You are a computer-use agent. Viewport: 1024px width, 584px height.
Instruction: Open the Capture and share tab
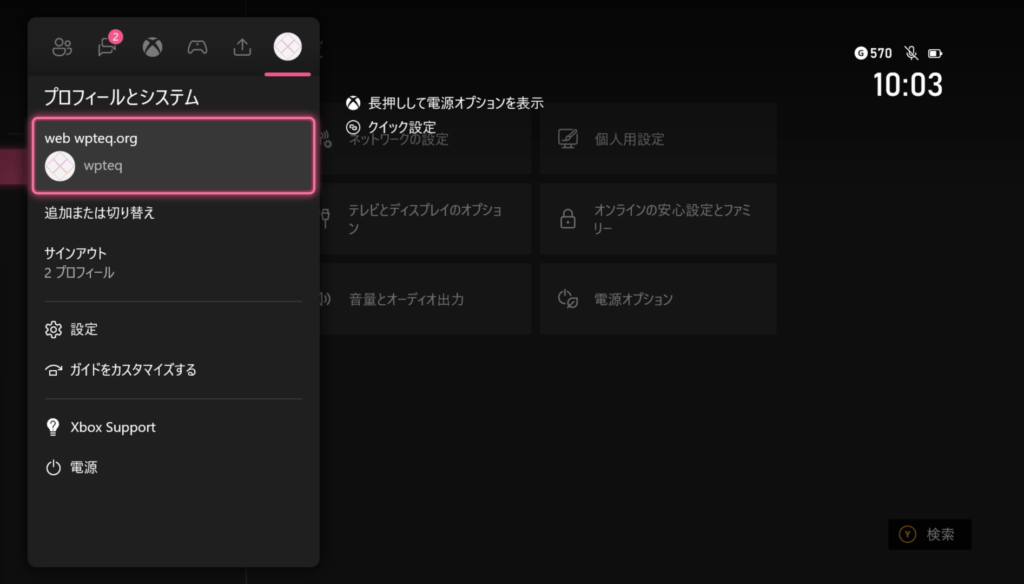(242, 47)
